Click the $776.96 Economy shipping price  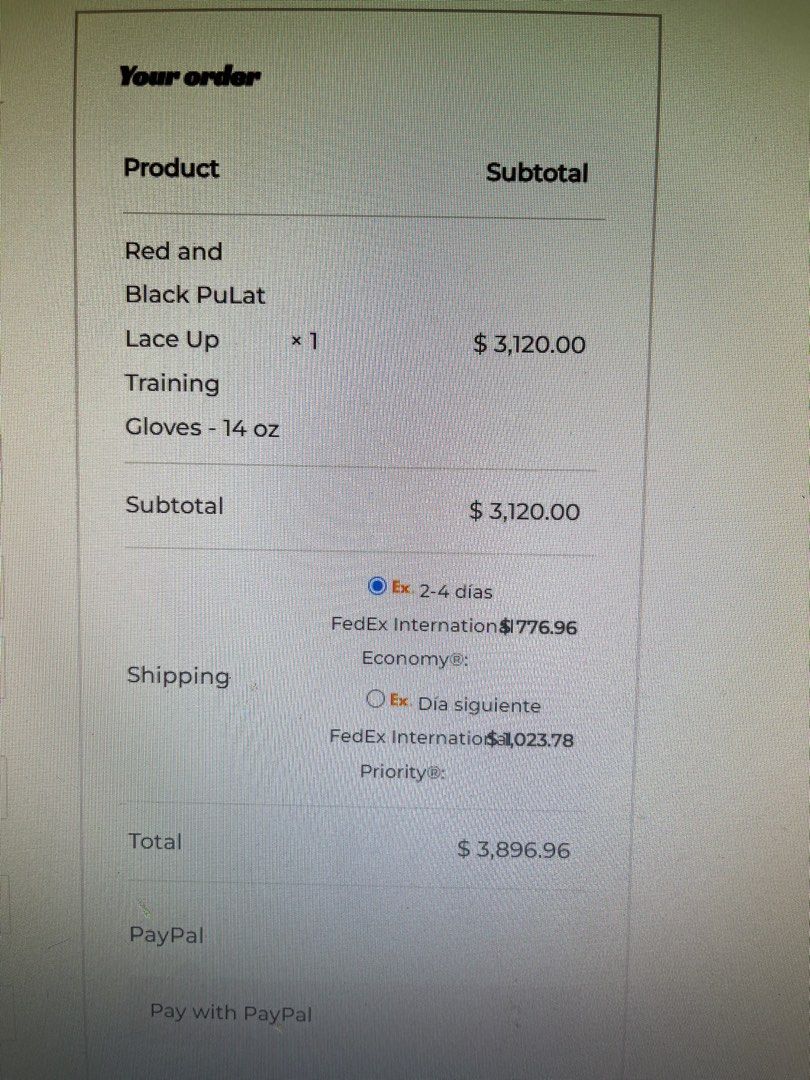click(x=540, y=628)
